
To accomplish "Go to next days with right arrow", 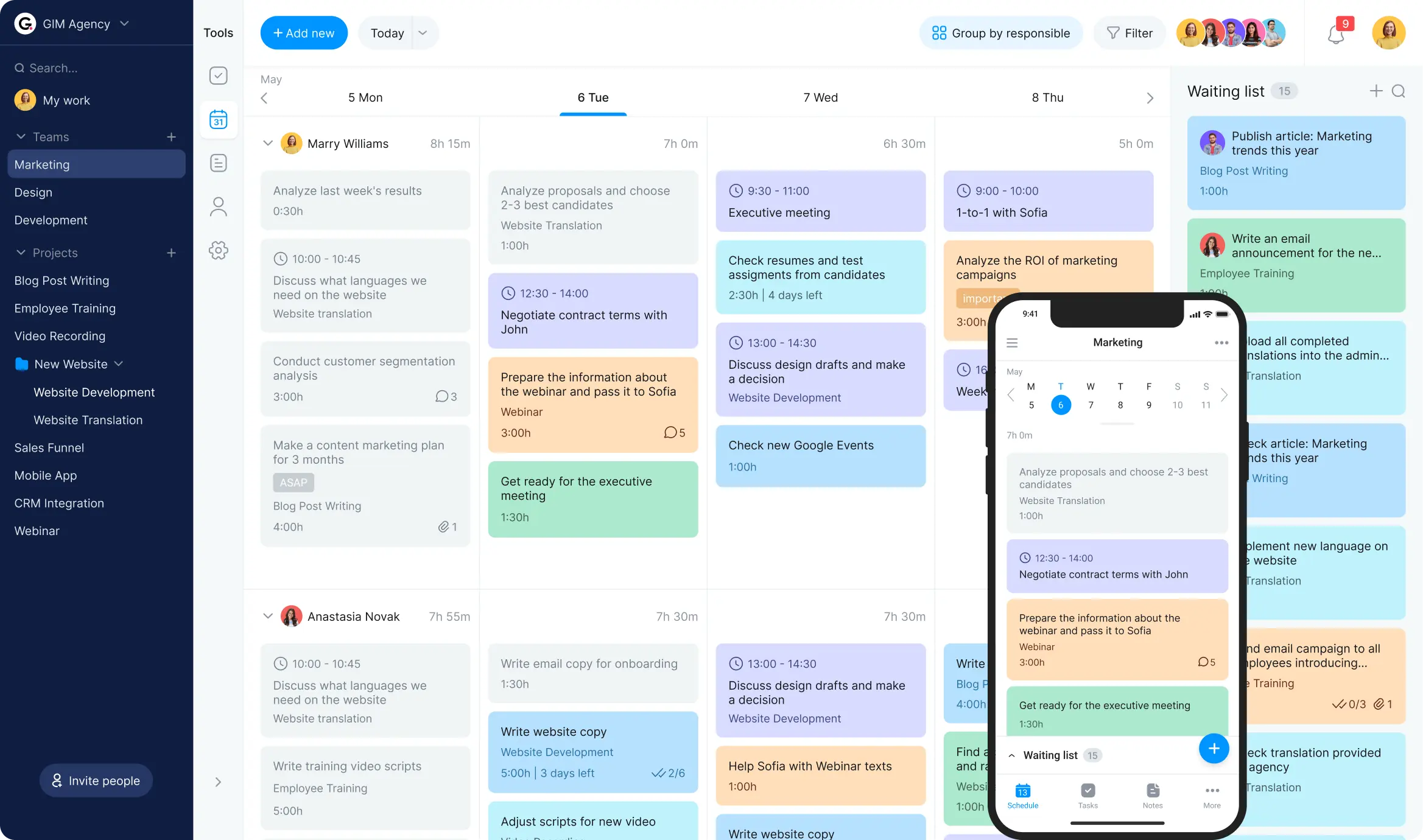I will [x=1150, y=98].
